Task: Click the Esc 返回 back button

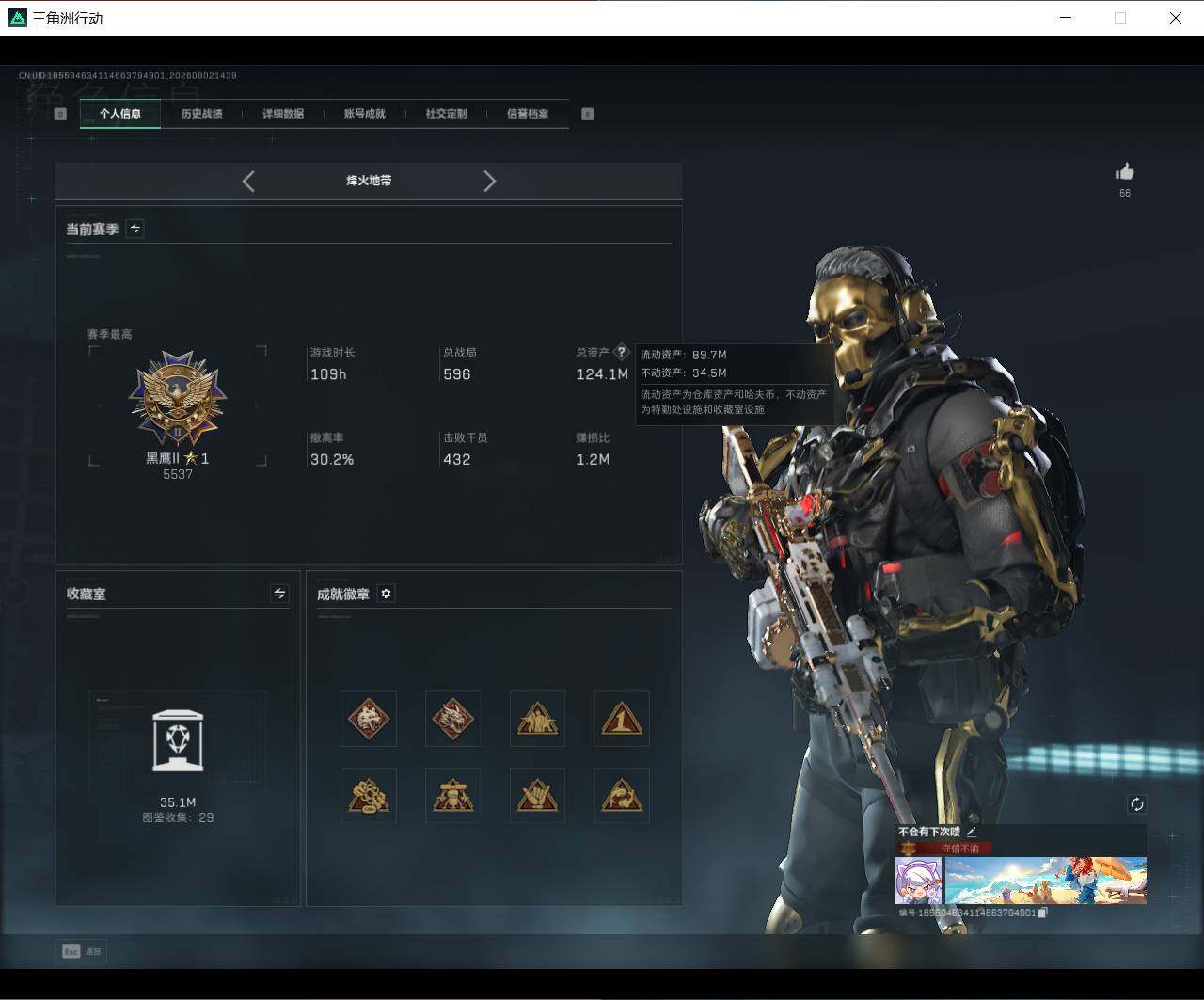Action: (81, 951)
